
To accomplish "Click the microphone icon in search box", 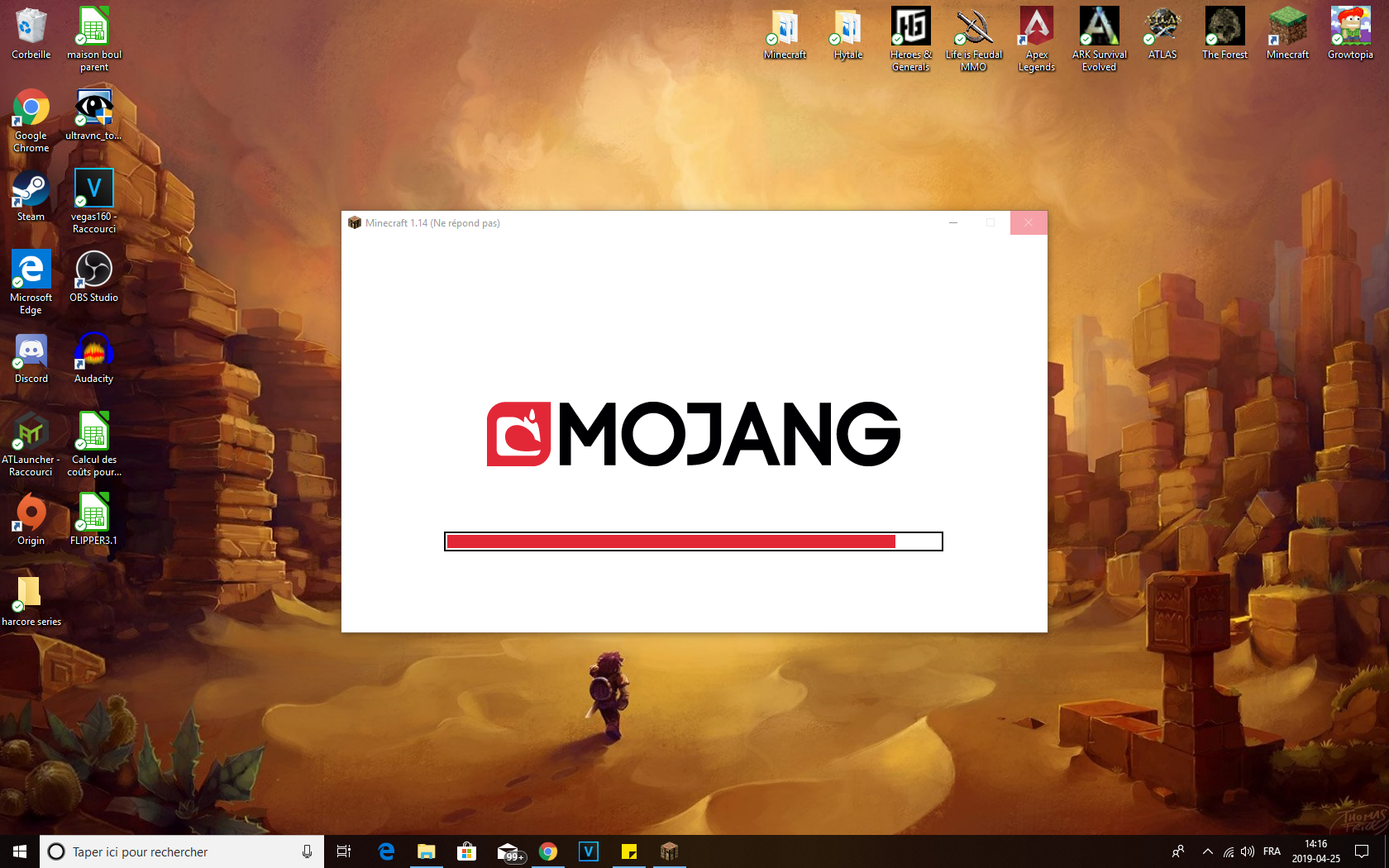I will tap(307, 851).
